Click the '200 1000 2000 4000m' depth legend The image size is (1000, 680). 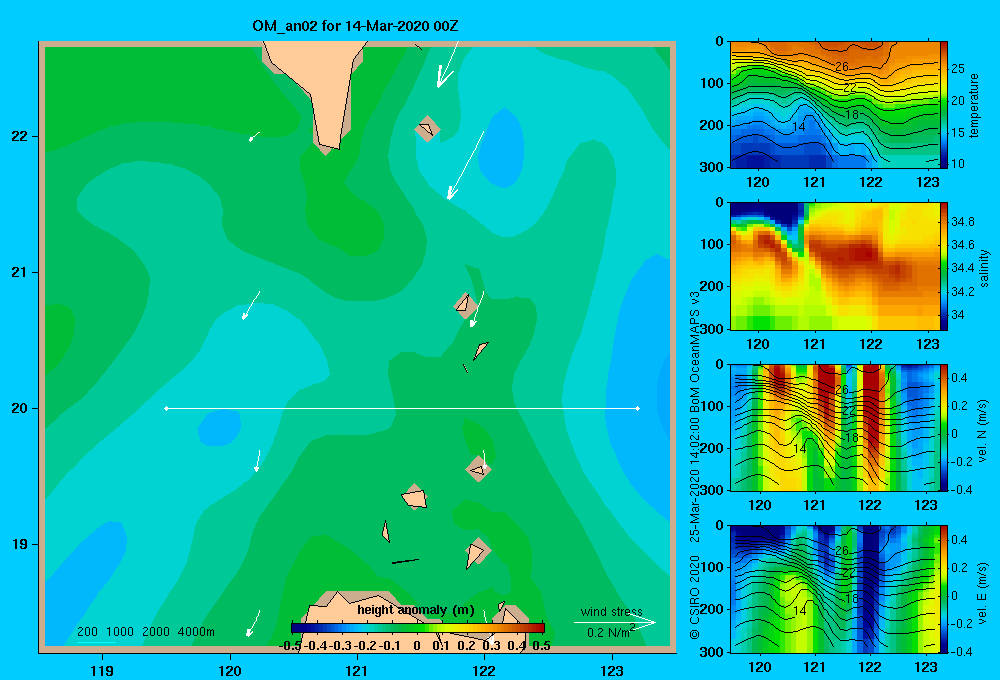(x=146, y=632)
